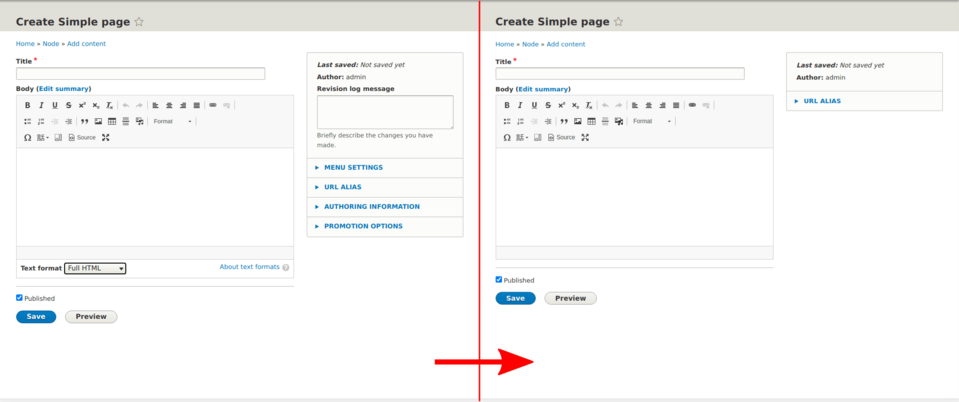This screenshot has height=402, width=959.
Task: Click Add content breadcrumb on the left page
Action: click(86, 44)
